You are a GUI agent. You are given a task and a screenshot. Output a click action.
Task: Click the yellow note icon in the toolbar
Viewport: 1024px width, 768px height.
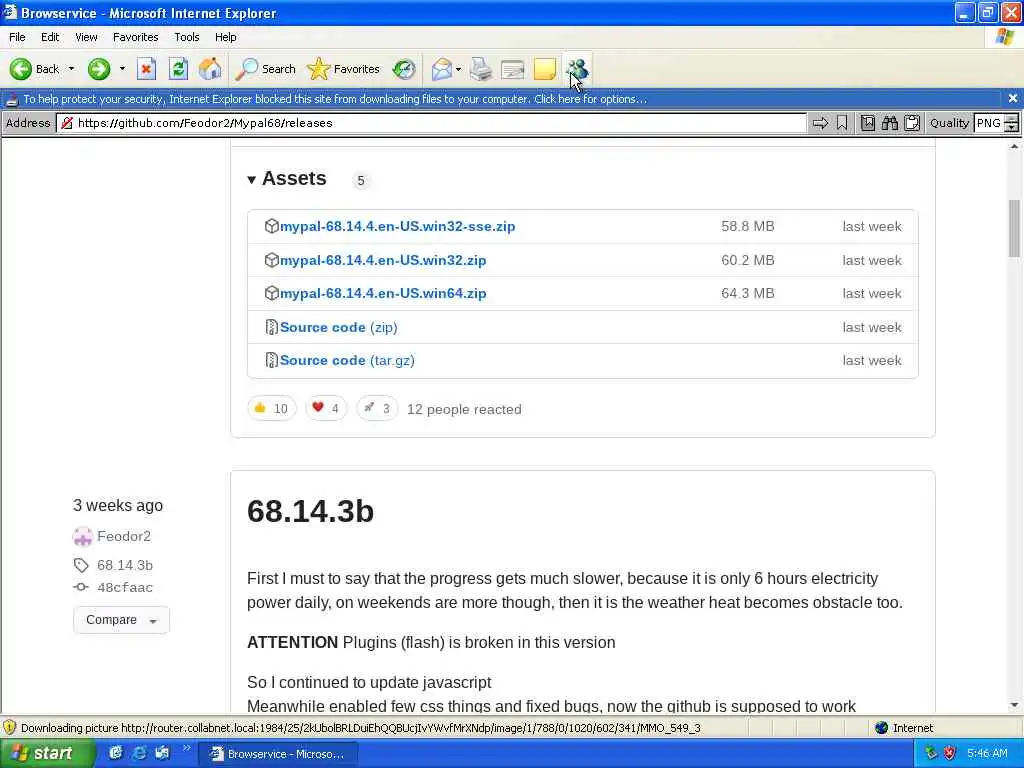(x=545, y=69)
